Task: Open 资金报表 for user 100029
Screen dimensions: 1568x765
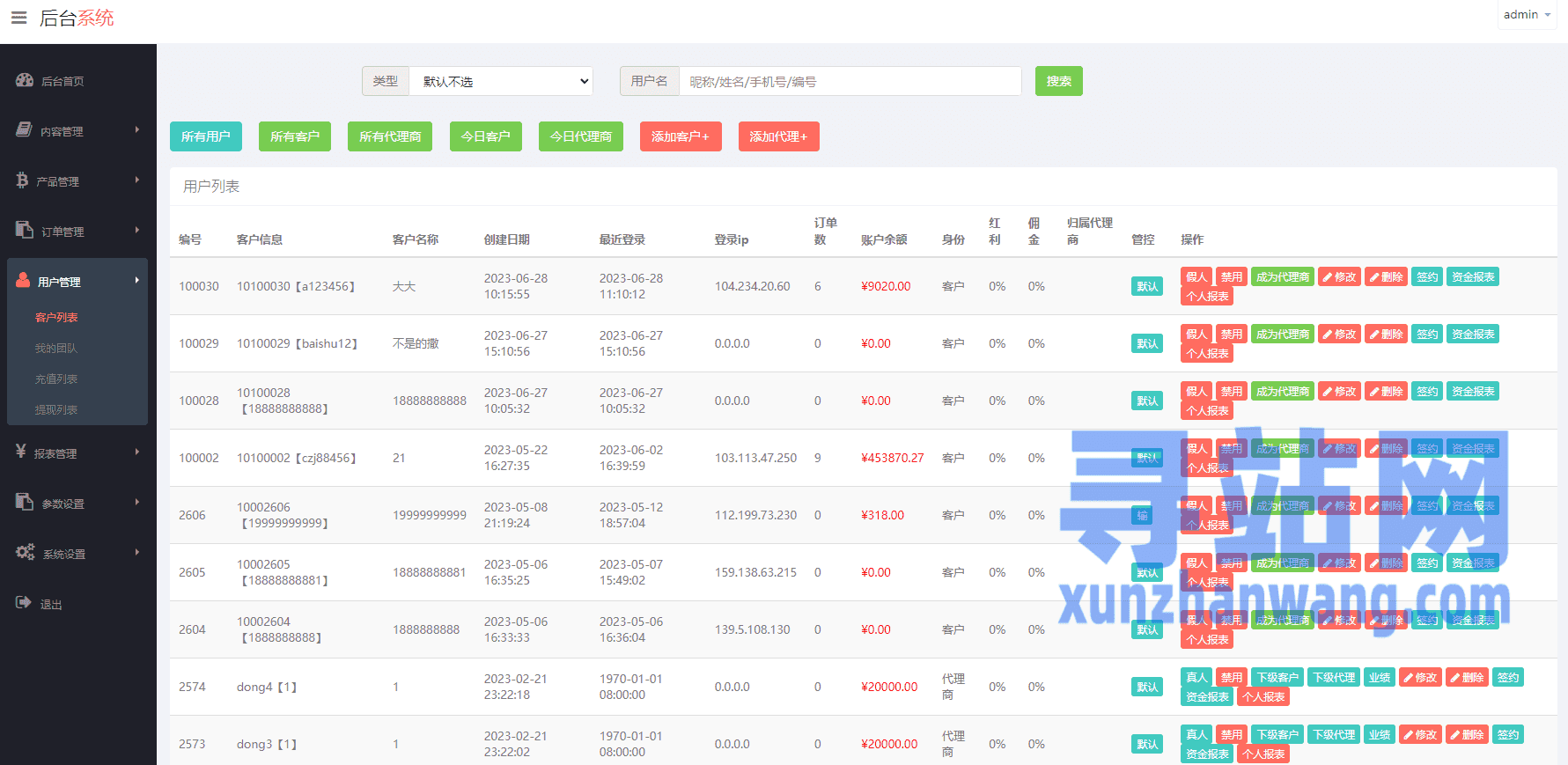Action: tap(1473, 335)
